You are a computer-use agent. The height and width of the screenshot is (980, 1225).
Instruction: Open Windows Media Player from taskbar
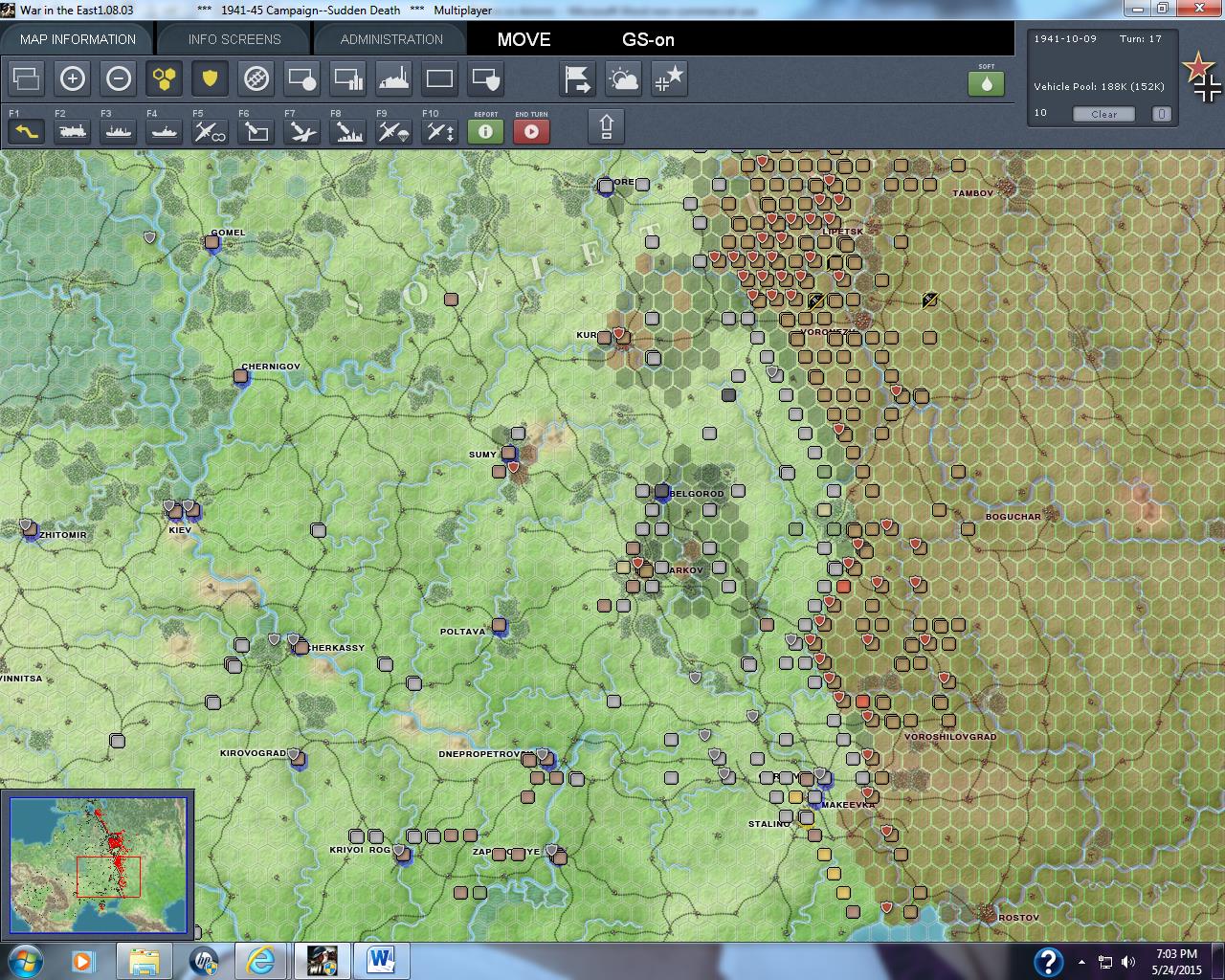(x=83, y=960)
